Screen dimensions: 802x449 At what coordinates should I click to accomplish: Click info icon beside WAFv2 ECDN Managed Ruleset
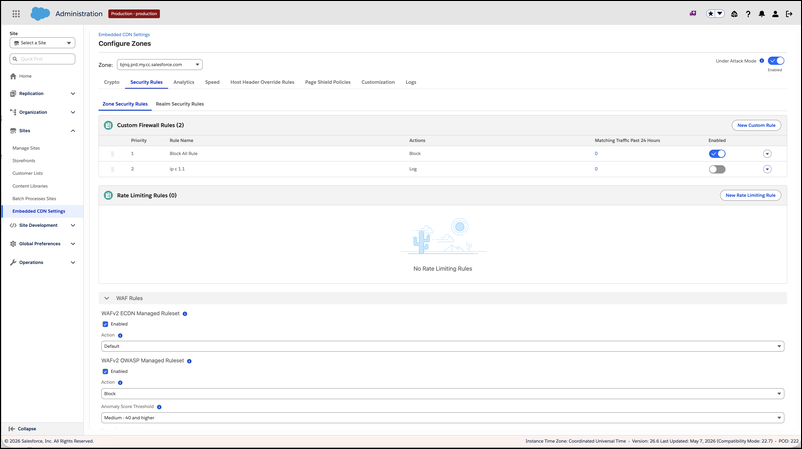[185, 314]
